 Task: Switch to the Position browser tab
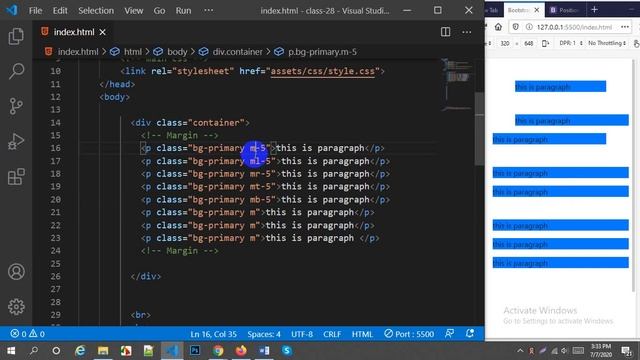pos(565,10)
